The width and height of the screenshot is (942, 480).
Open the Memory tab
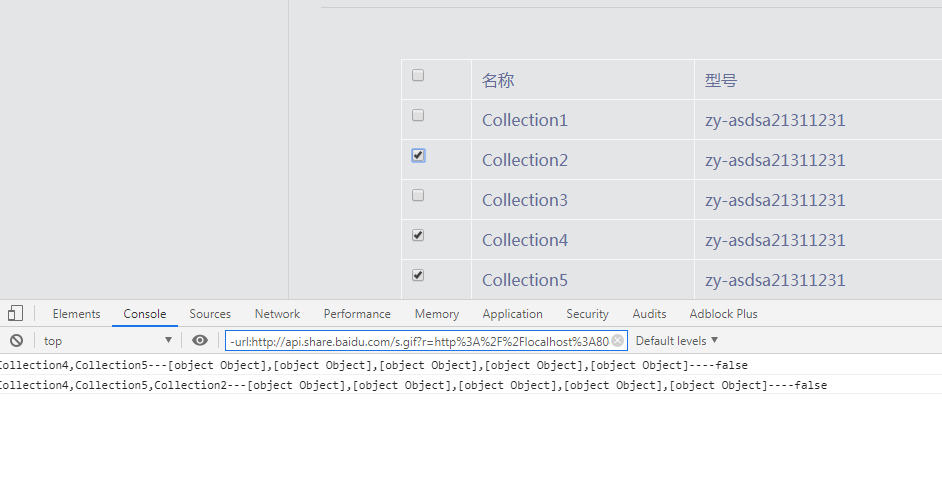[437, 314]
